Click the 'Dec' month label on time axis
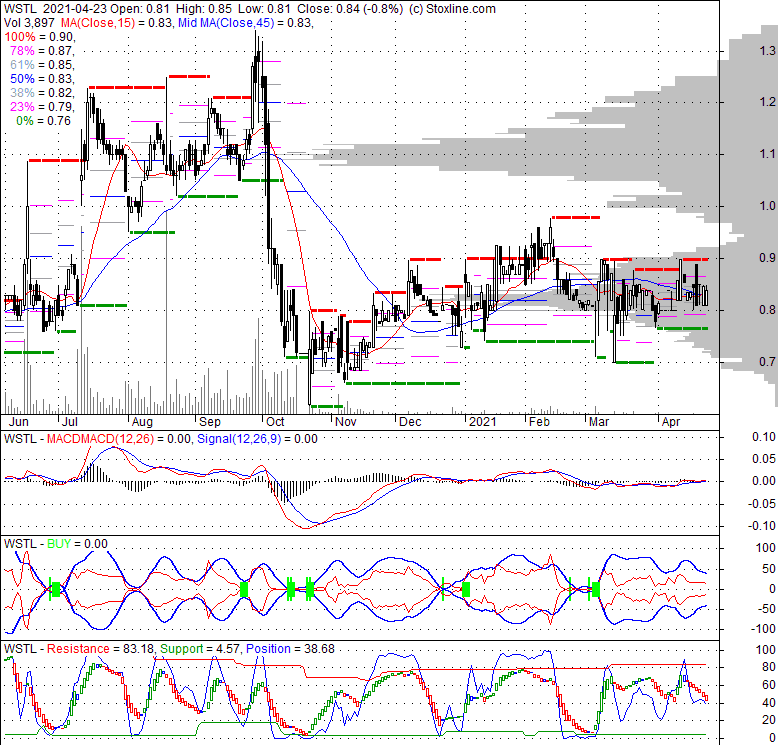 [410, 422]
